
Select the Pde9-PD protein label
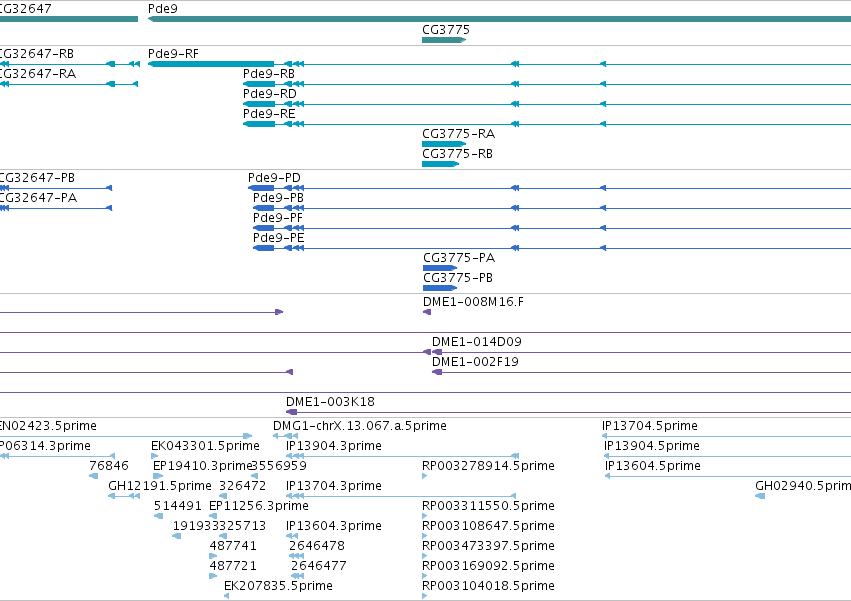pos(274,178)
